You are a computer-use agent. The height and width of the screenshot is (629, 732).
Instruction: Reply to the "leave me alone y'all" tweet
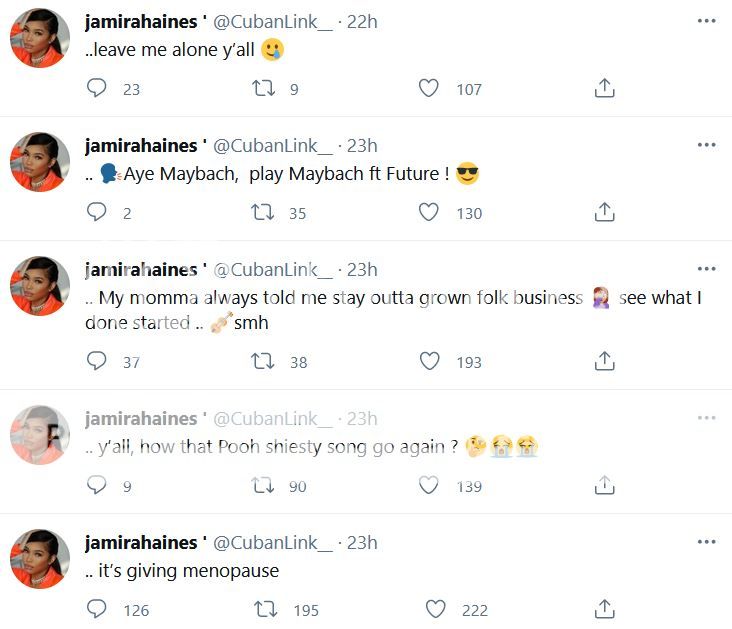click(97, 88)
